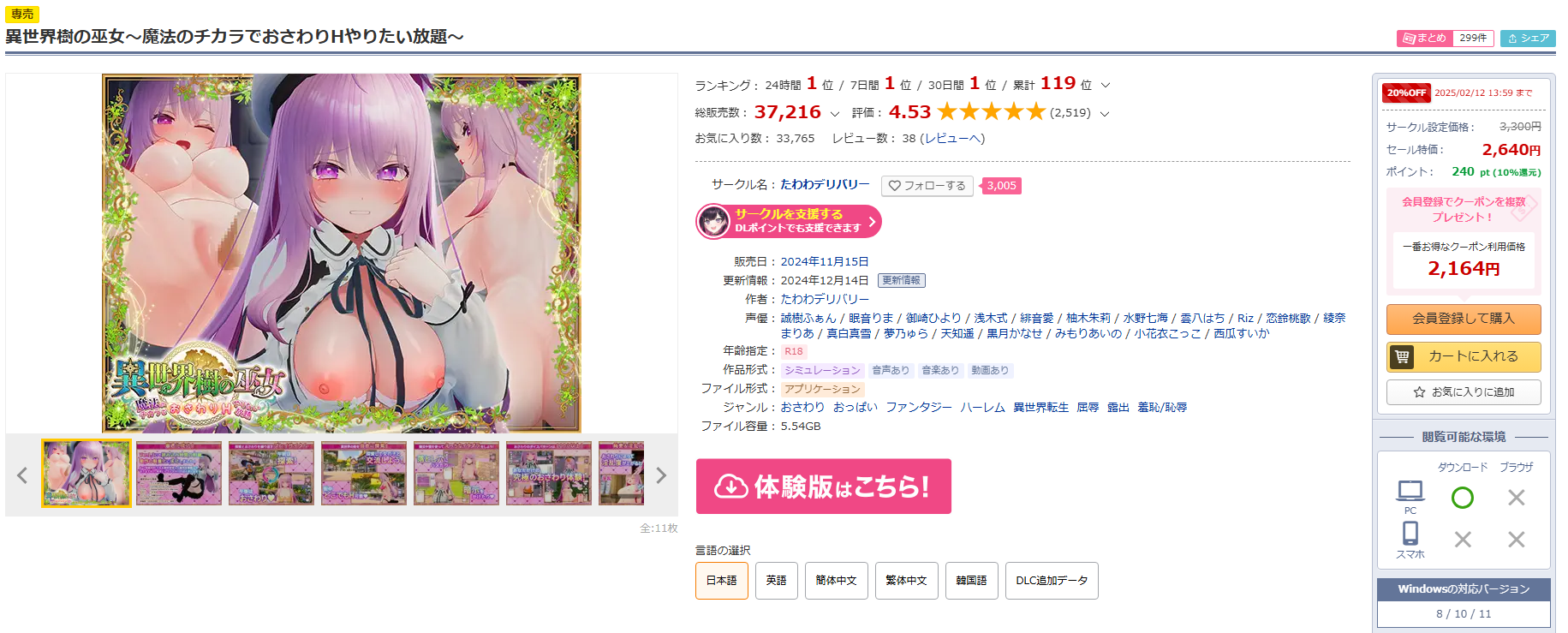Image resolution: width=1568 pixels, height=633 pixels.
Task: Expand the total sales count chevron
Action: pyautogui.click(x=835, y=114)
